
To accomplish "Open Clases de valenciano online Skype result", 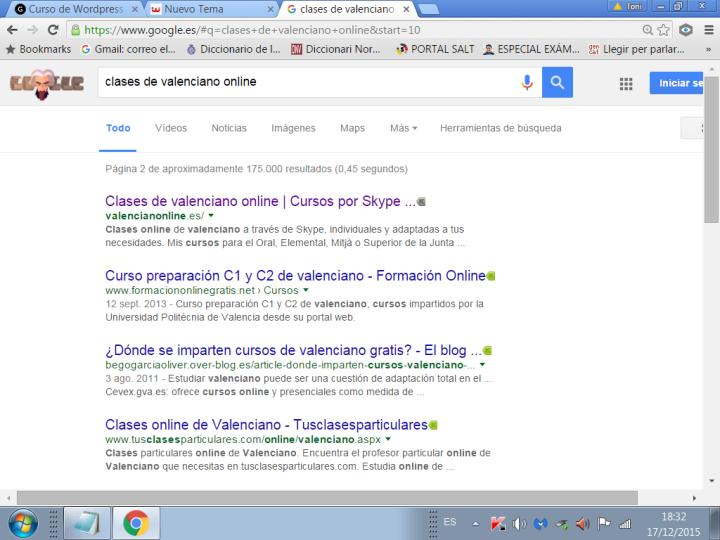I will coord(260,201).
